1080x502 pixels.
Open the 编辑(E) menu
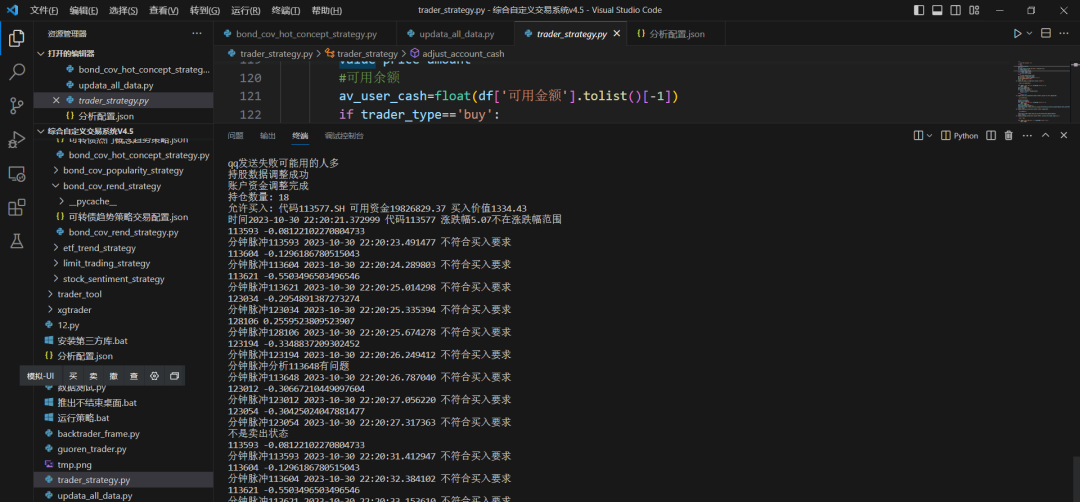click(83, 10)
